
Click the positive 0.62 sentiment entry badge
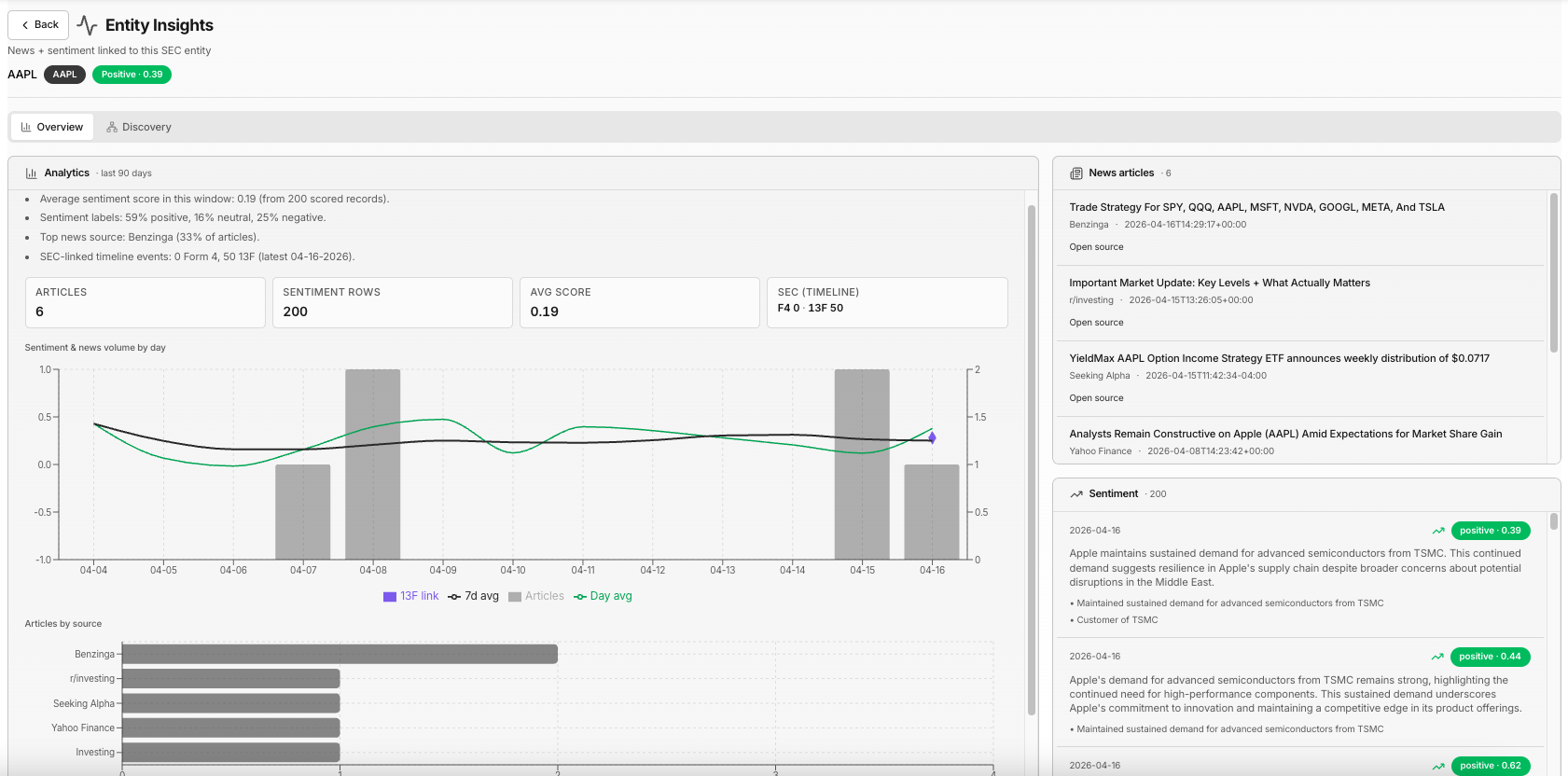pyautogui.click(x=1491, y=766)
